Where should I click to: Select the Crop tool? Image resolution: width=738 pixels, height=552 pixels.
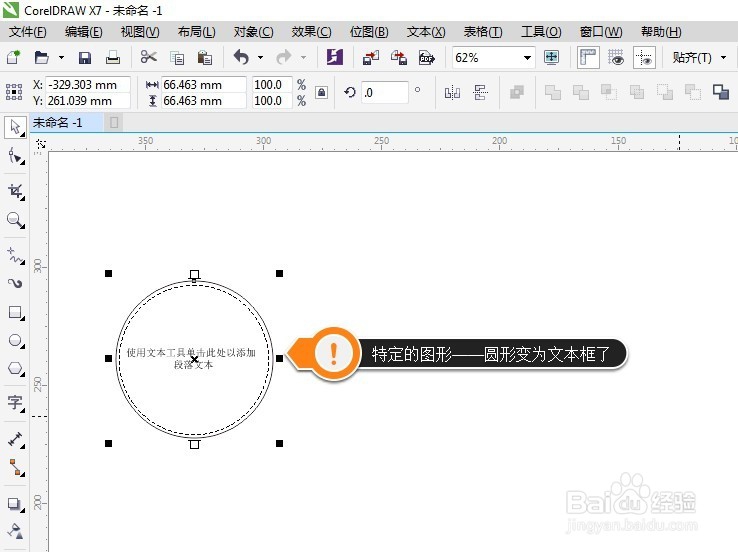pos(15,192)
